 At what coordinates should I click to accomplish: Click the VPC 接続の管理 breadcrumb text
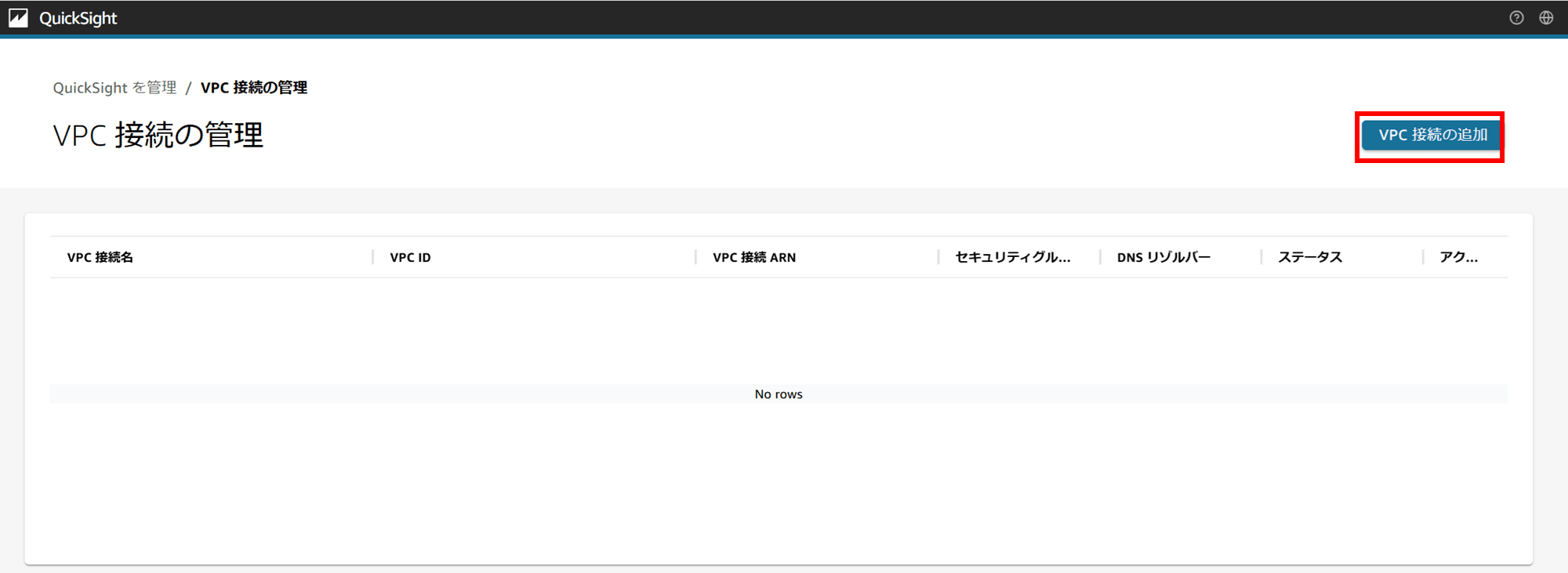click(254, 88)
